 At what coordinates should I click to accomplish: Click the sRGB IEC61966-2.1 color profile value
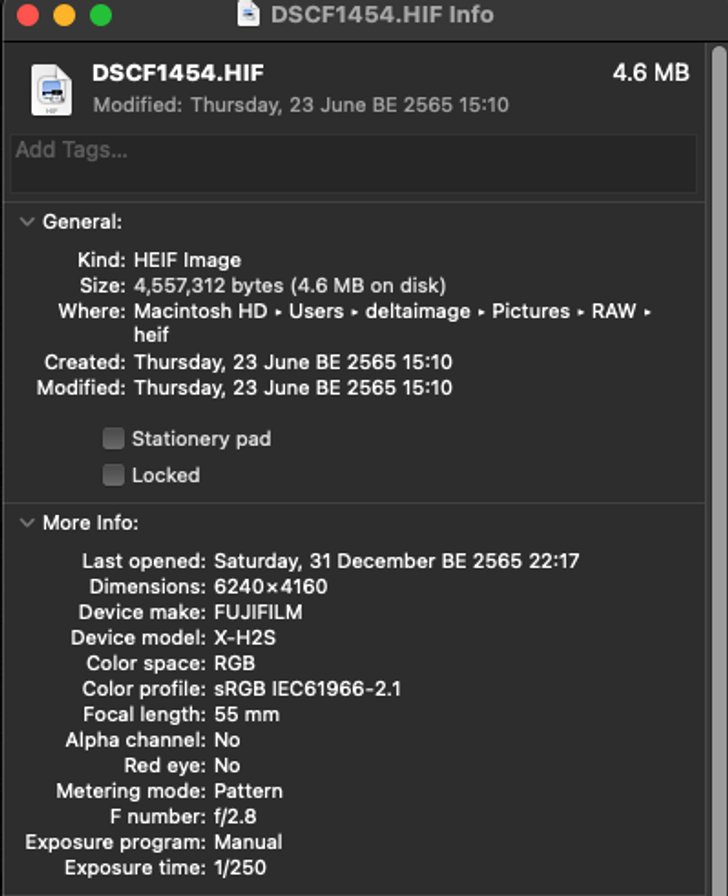307,689
